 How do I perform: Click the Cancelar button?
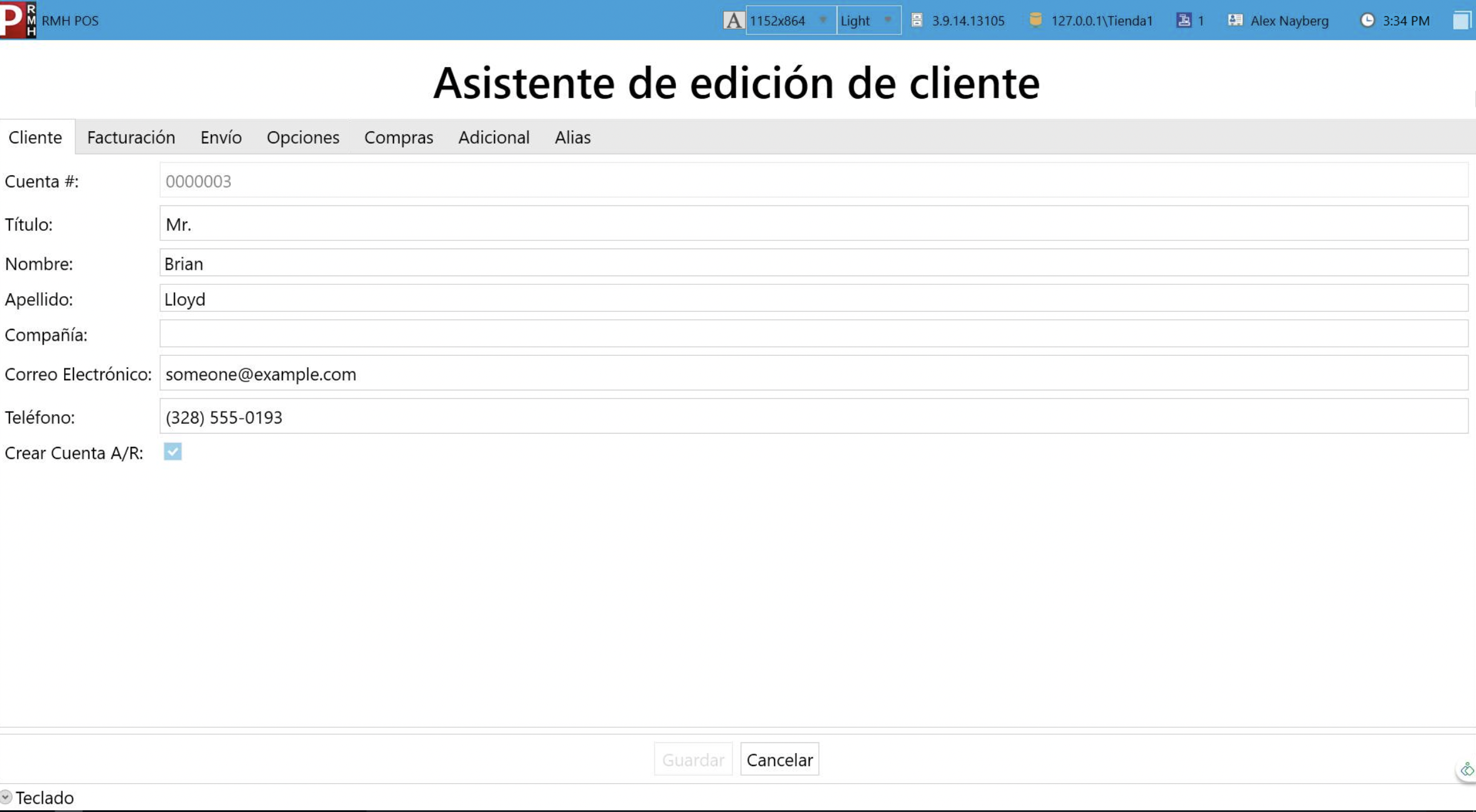coord(779,759)
